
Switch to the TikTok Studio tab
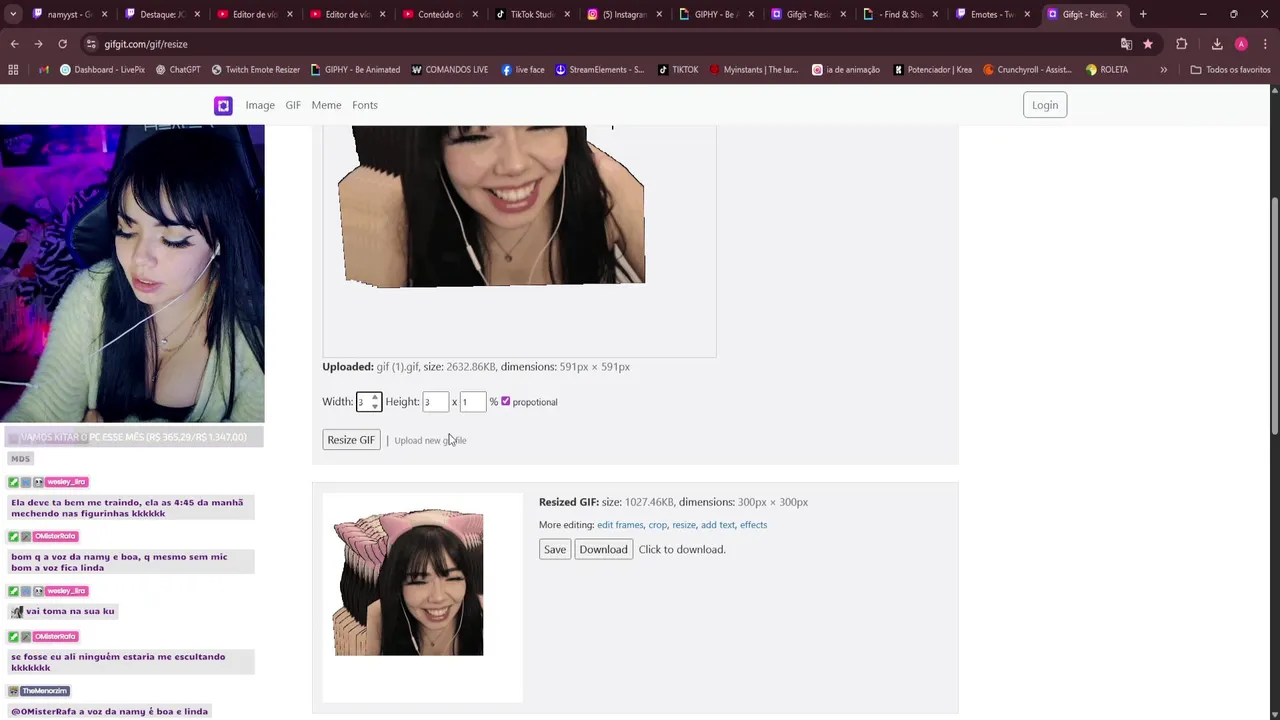532,14
